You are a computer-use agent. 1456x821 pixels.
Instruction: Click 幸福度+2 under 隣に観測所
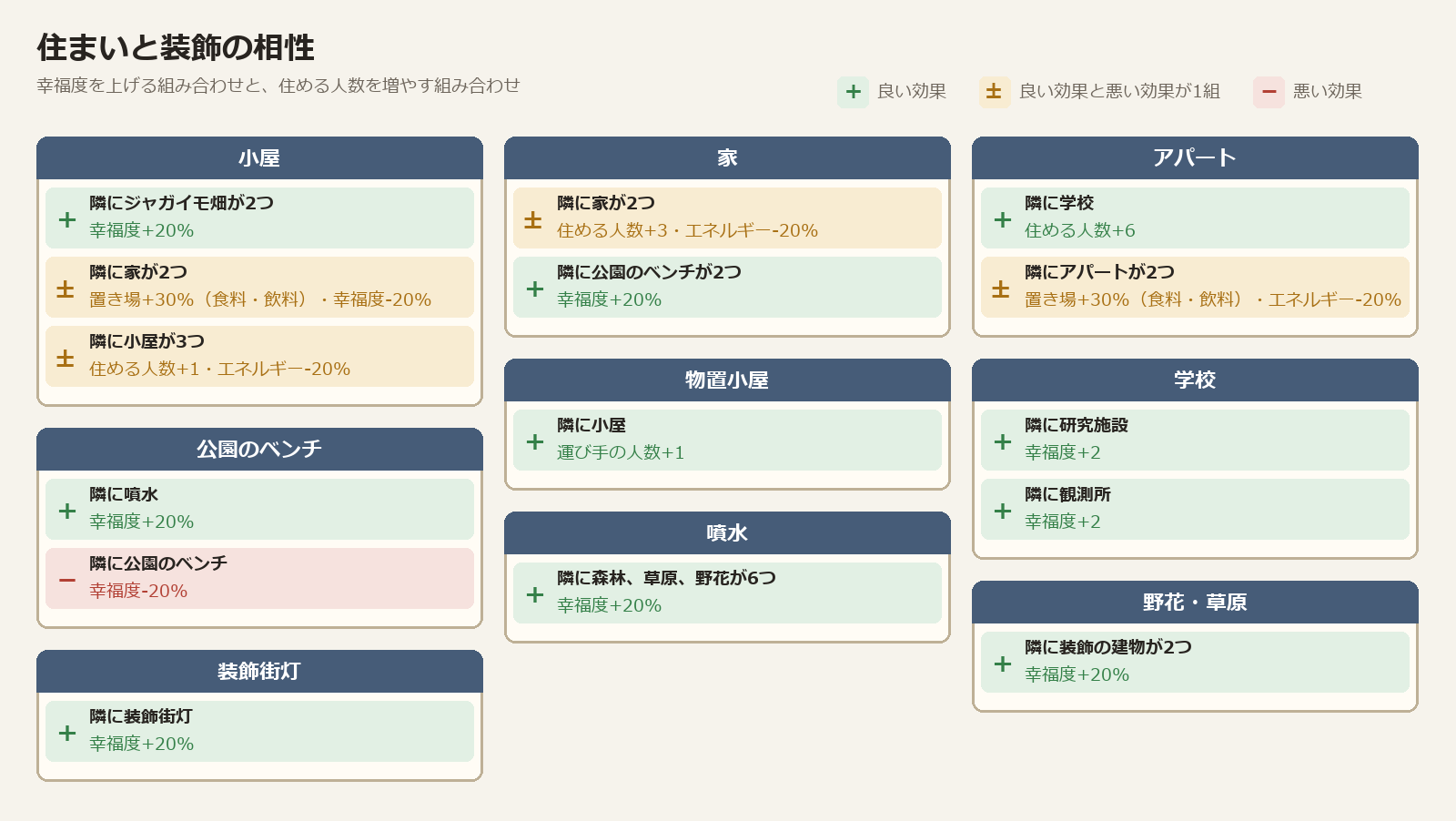click(x=1063, y=522)
